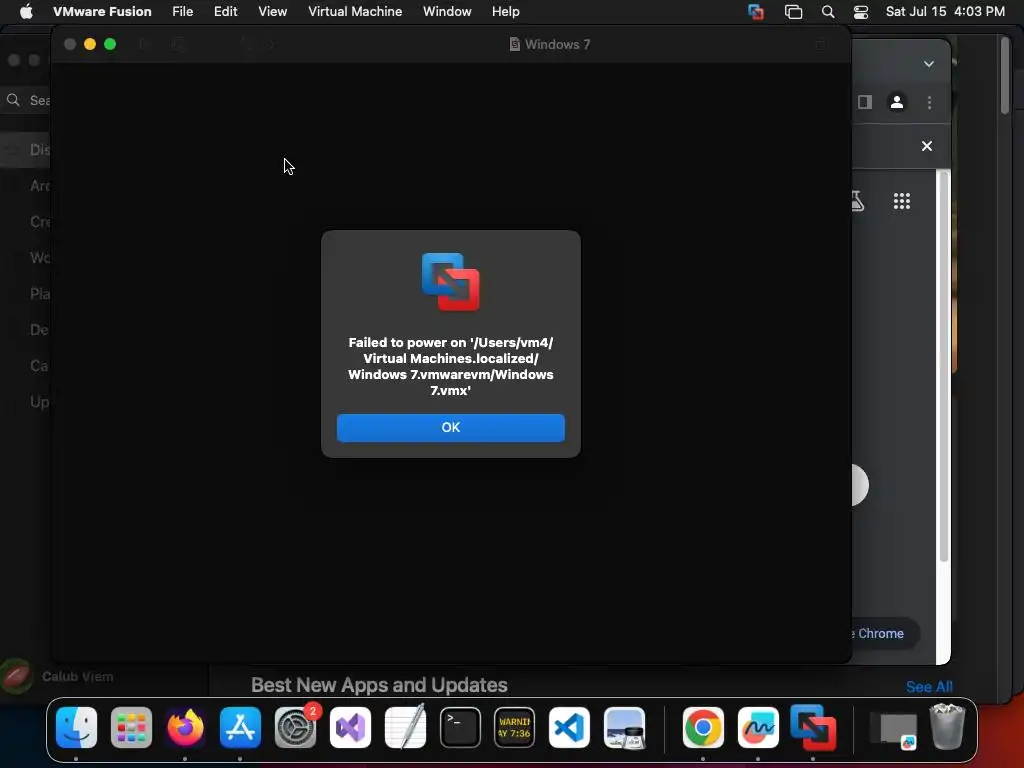Open Launchpad from the Dock
Image resolution: width=1024 pixels, height=768 pixels.
(131, 728)
